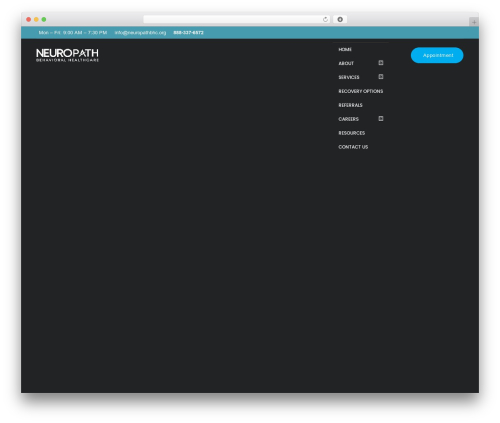
Task: Minimize window using the yellow button
Action: [x=36, y=19]
